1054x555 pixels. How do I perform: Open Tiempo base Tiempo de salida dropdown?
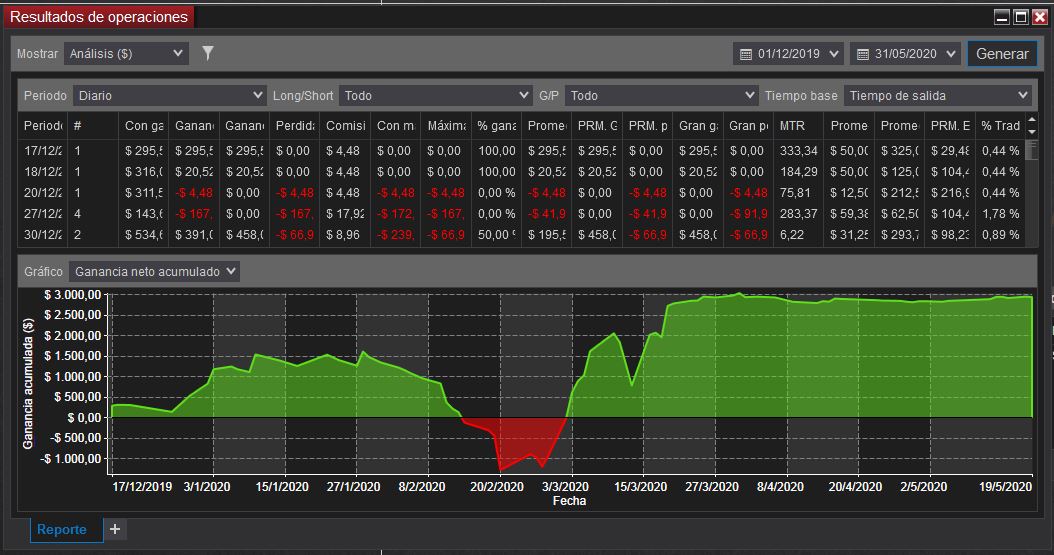point(937,95)
